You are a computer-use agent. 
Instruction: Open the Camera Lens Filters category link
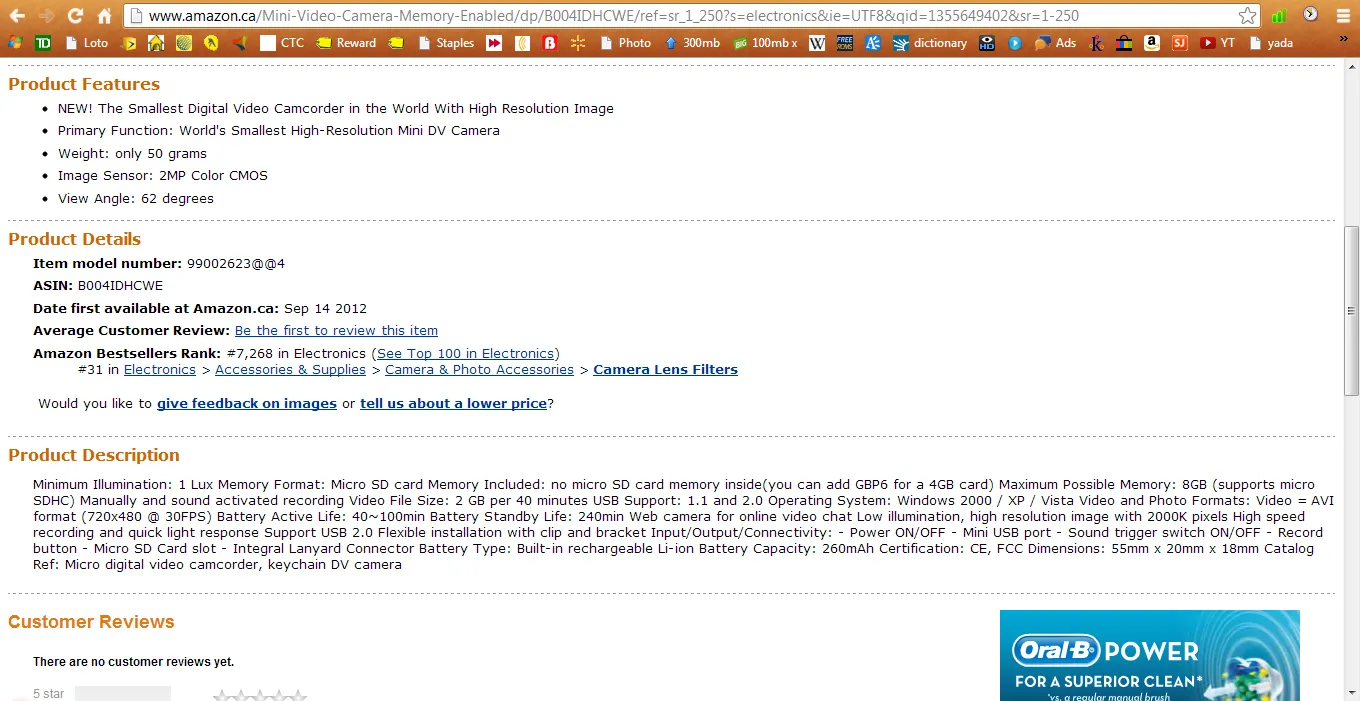665,369
